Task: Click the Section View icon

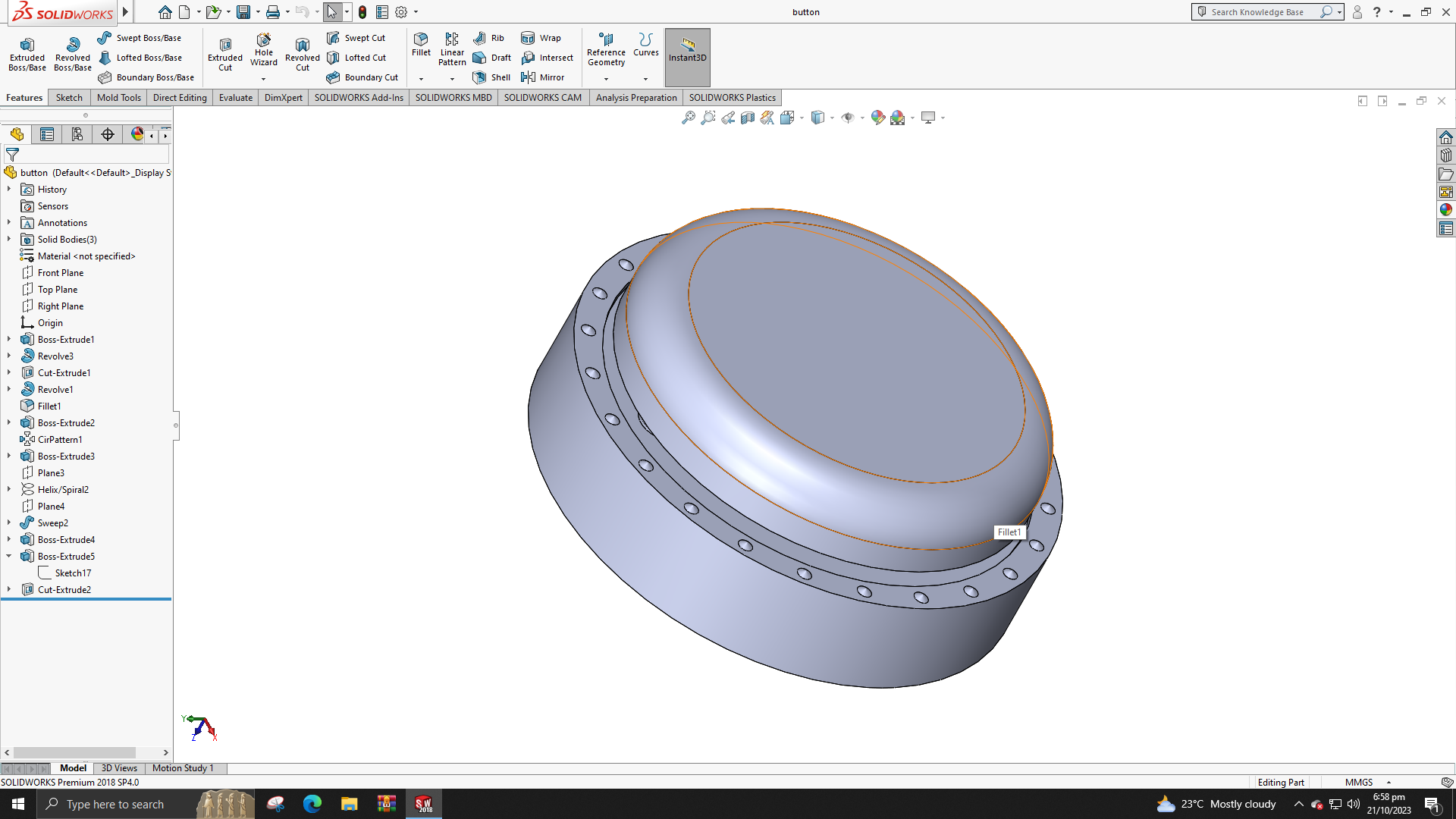Action: pos(748,118)
